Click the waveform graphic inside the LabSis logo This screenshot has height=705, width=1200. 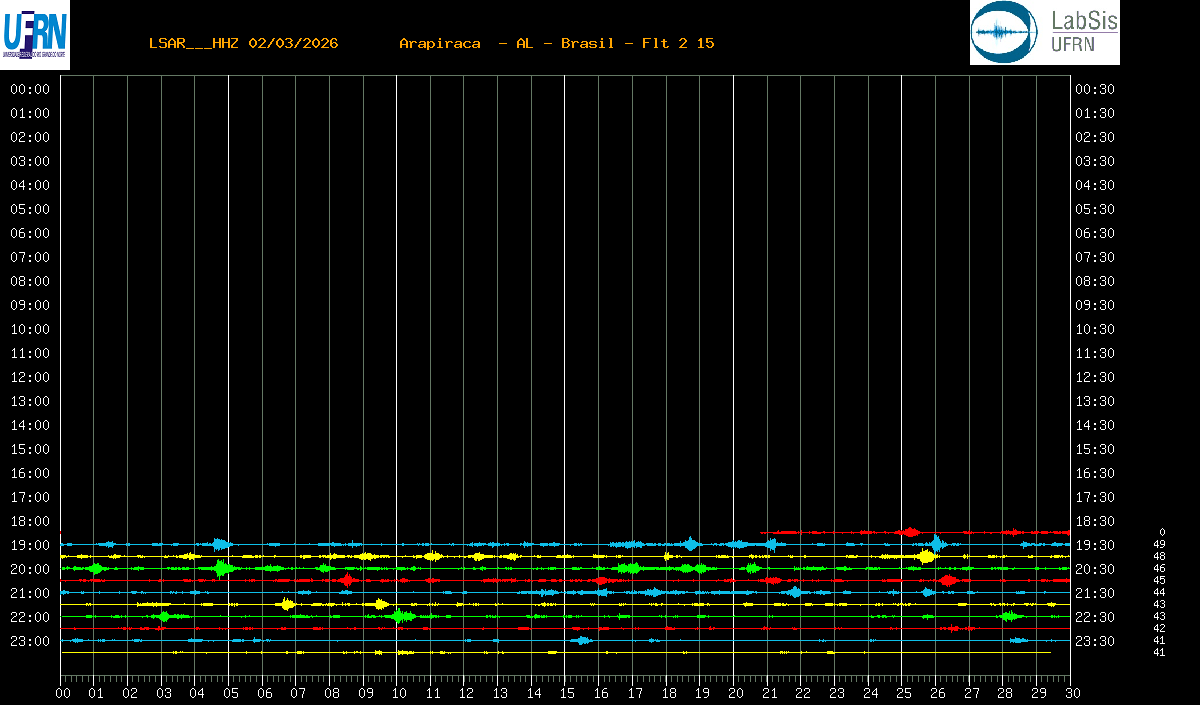(1000, 33)
